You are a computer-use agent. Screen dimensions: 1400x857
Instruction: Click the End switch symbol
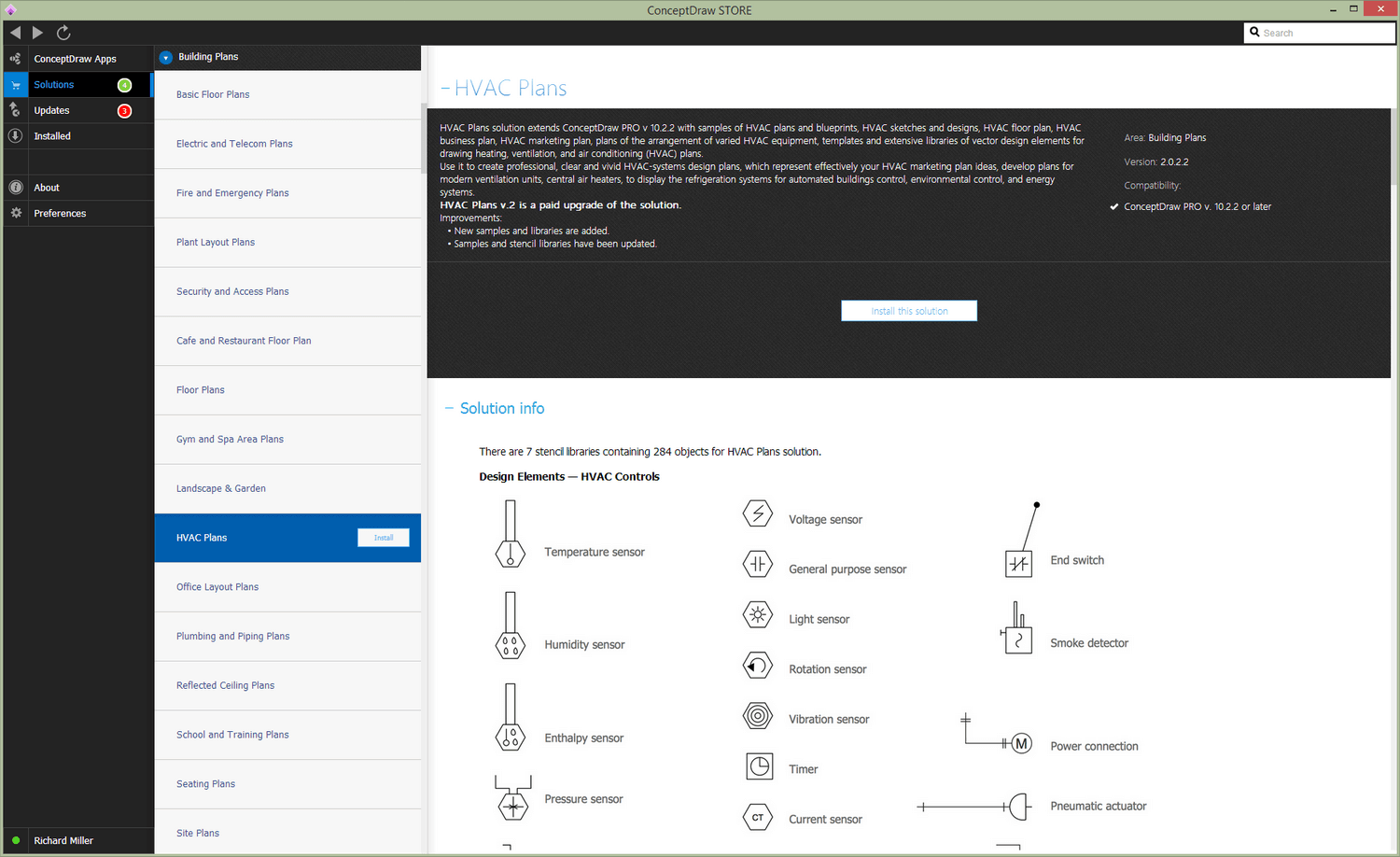coord(1022,540)
